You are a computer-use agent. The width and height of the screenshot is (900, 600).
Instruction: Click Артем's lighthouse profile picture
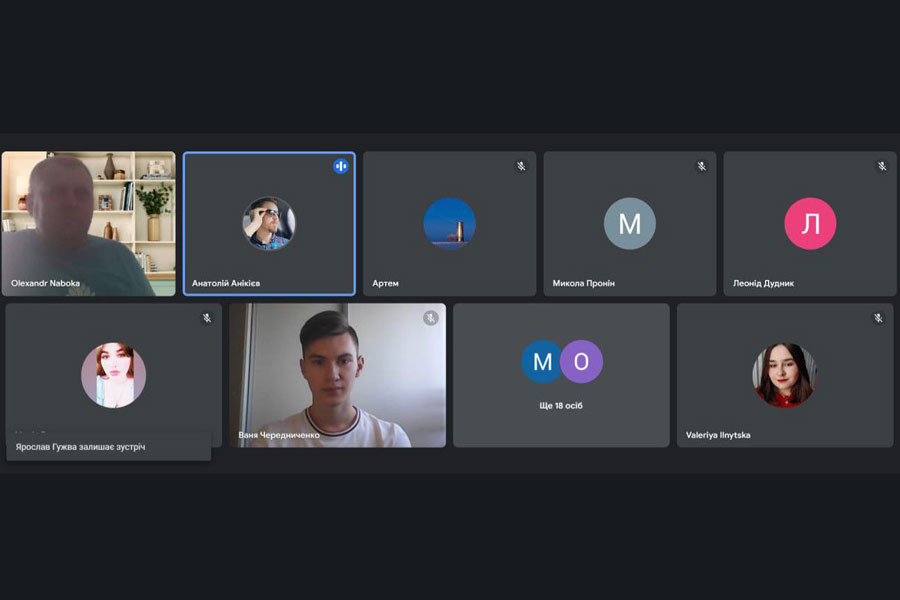pos(449,223)
